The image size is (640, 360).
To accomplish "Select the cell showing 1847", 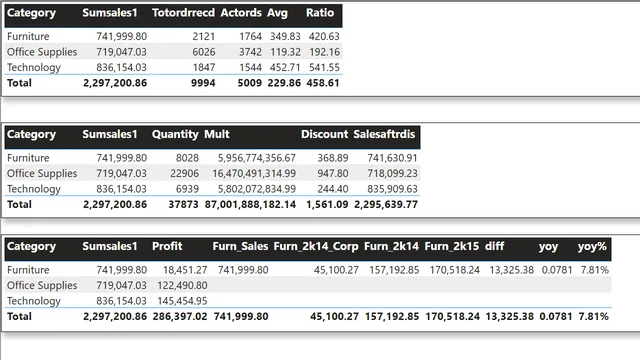I will 204,67.
